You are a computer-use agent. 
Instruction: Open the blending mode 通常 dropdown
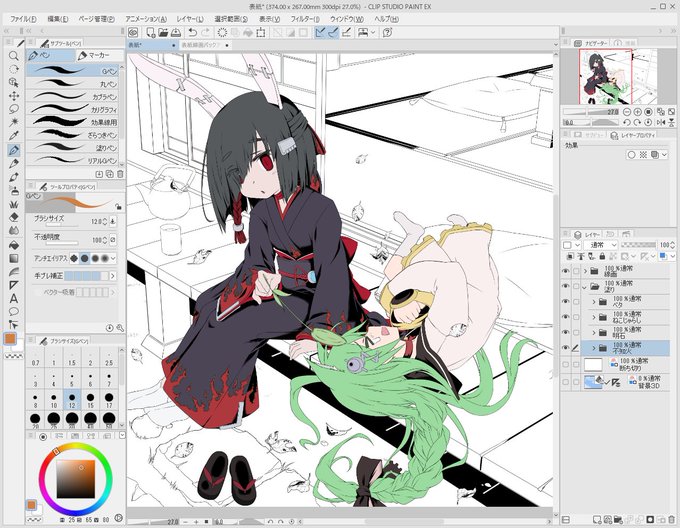click(601, 245)
